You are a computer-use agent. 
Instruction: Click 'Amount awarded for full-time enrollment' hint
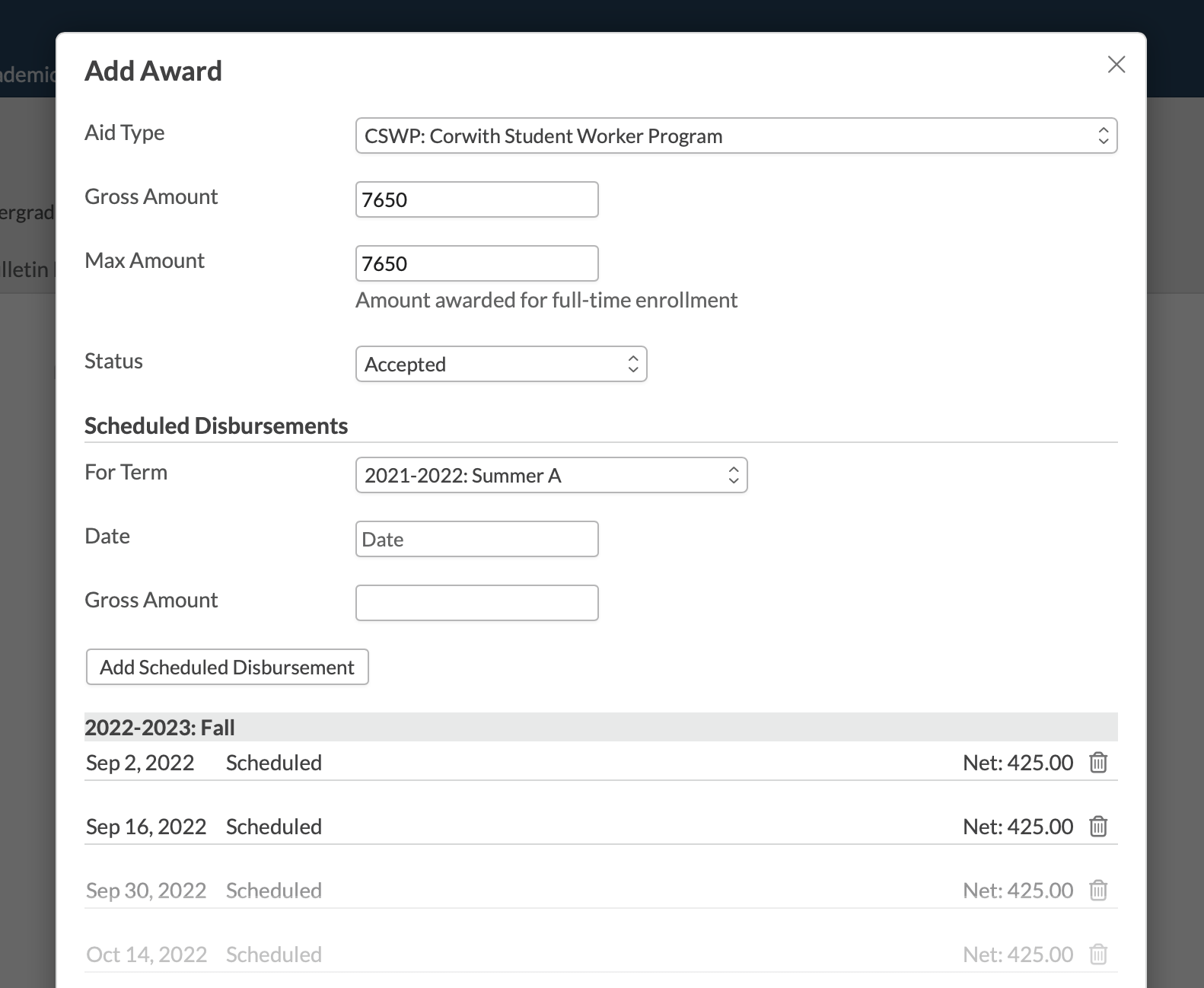tap(546, 300)
